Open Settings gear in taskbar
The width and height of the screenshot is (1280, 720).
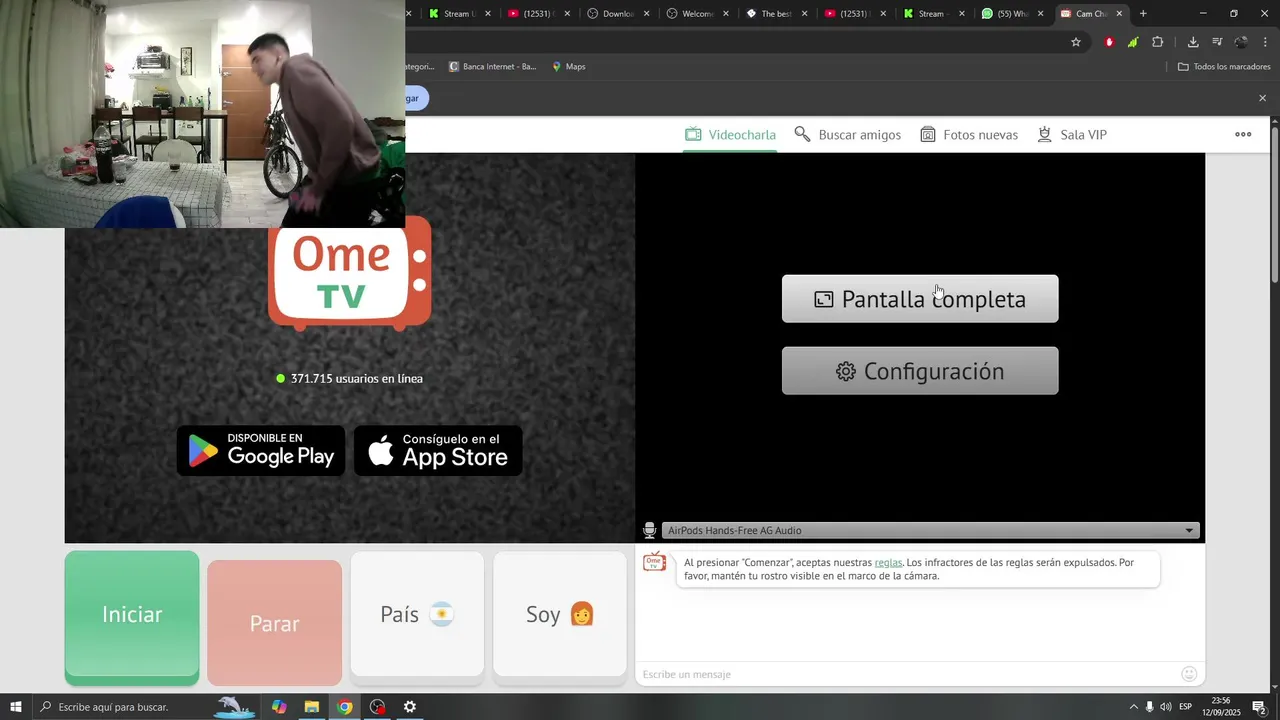(x=410, y=707)
